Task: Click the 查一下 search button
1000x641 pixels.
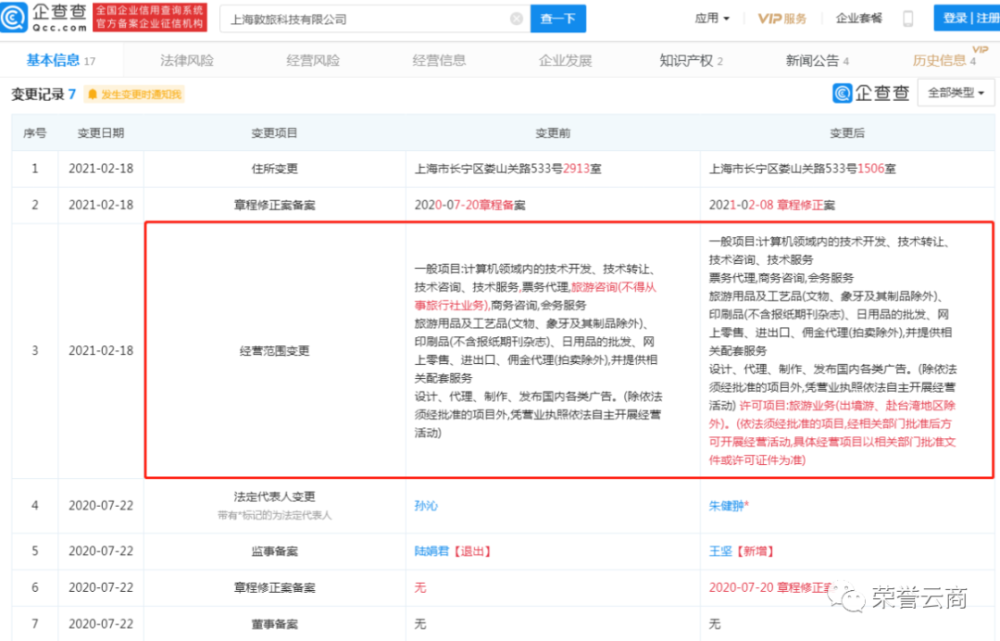Action: pyautogui.click(x=558, y=19)
